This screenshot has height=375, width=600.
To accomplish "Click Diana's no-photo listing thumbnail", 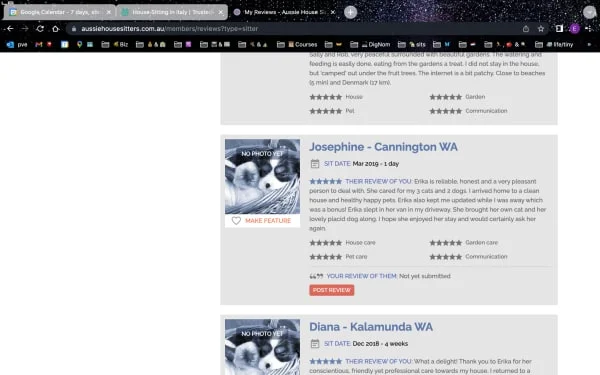I will coord(262,347).
